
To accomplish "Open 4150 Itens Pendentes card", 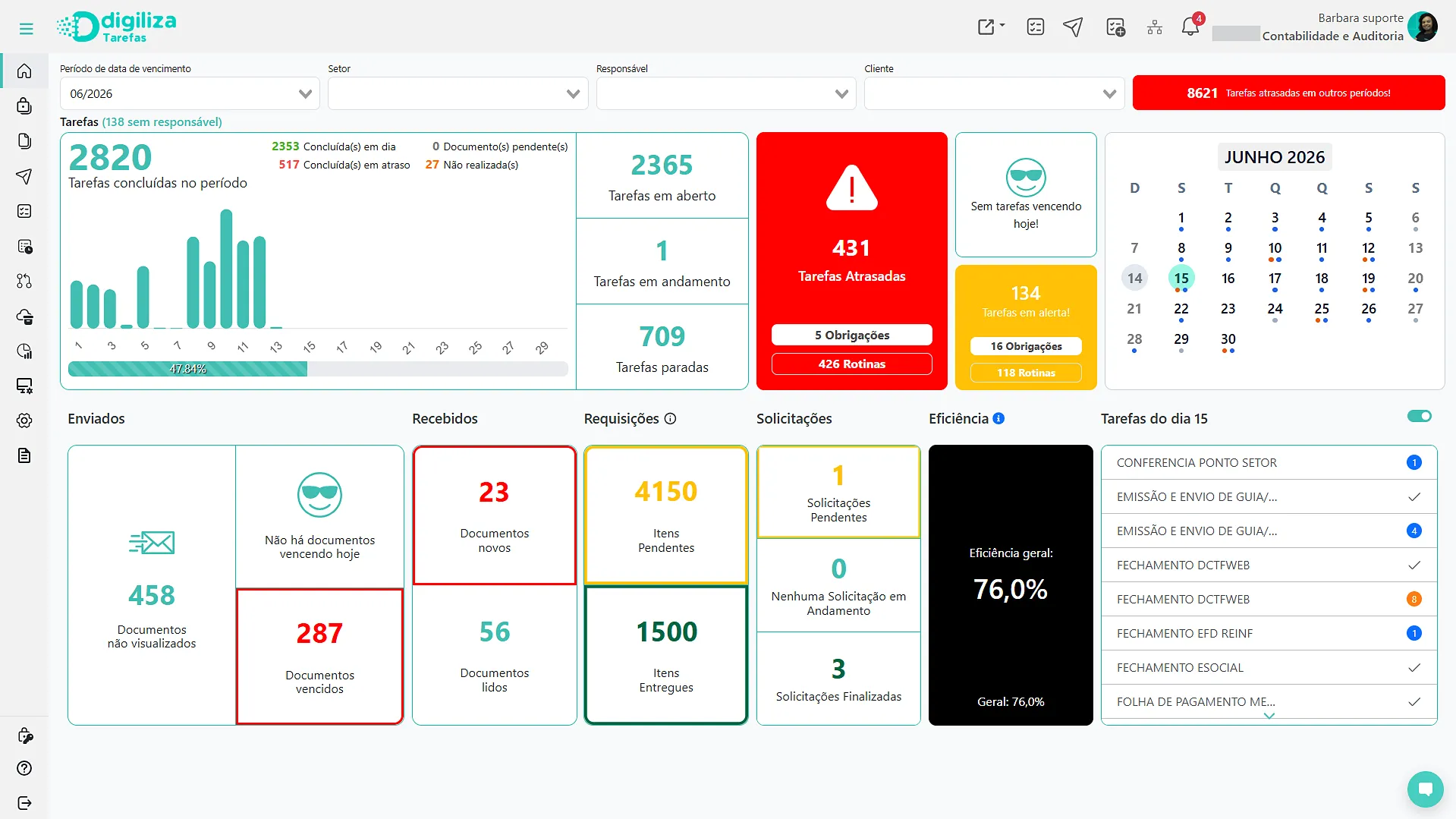I will tap(666, 515).
